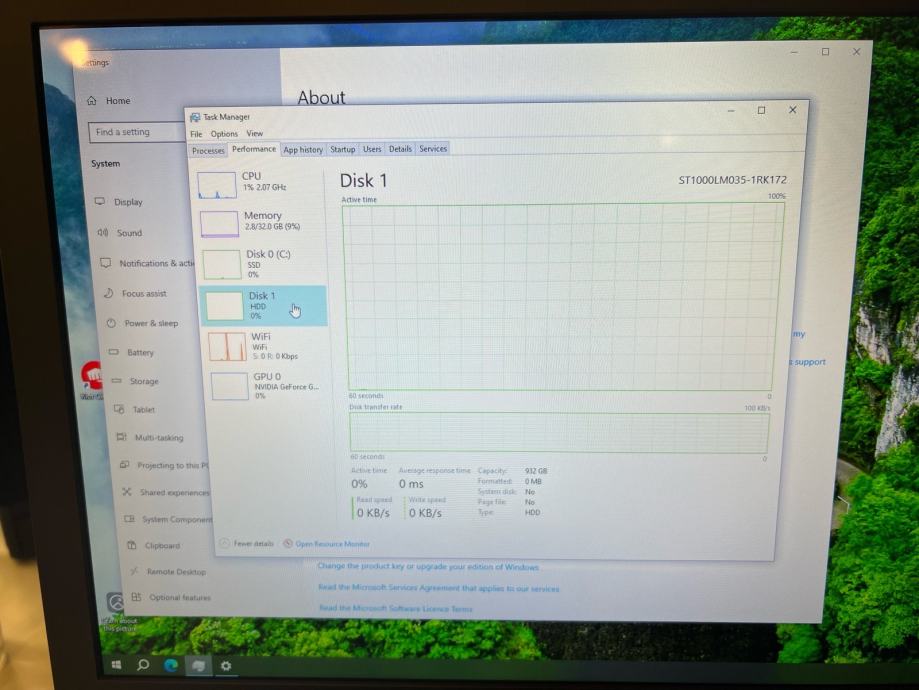Screen dimensions: 919x690
Task: Open the Windows Start button
Action: click(x=116, y=665)
